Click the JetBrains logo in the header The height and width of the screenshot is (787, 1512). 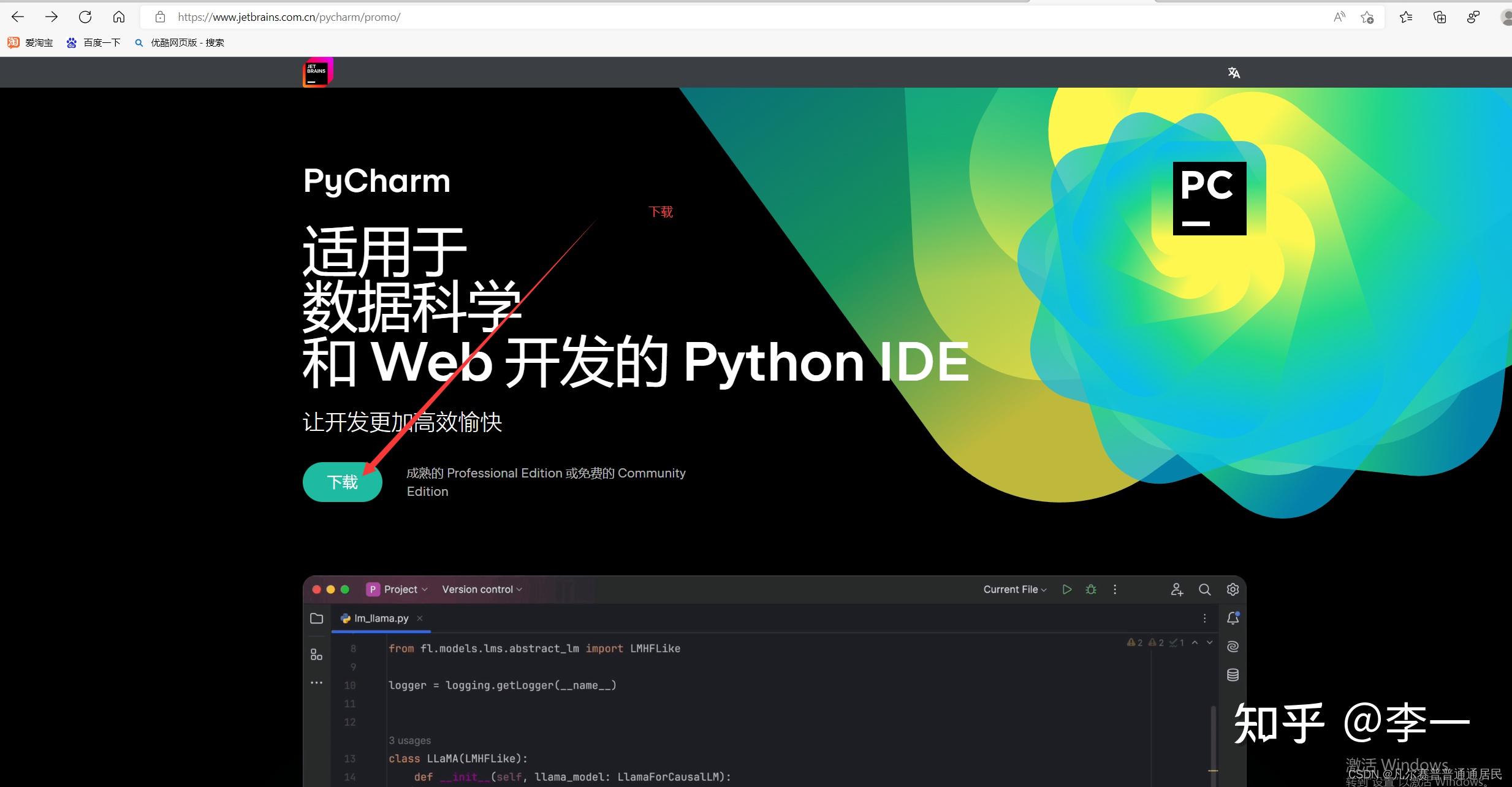[x=317, y=72]
